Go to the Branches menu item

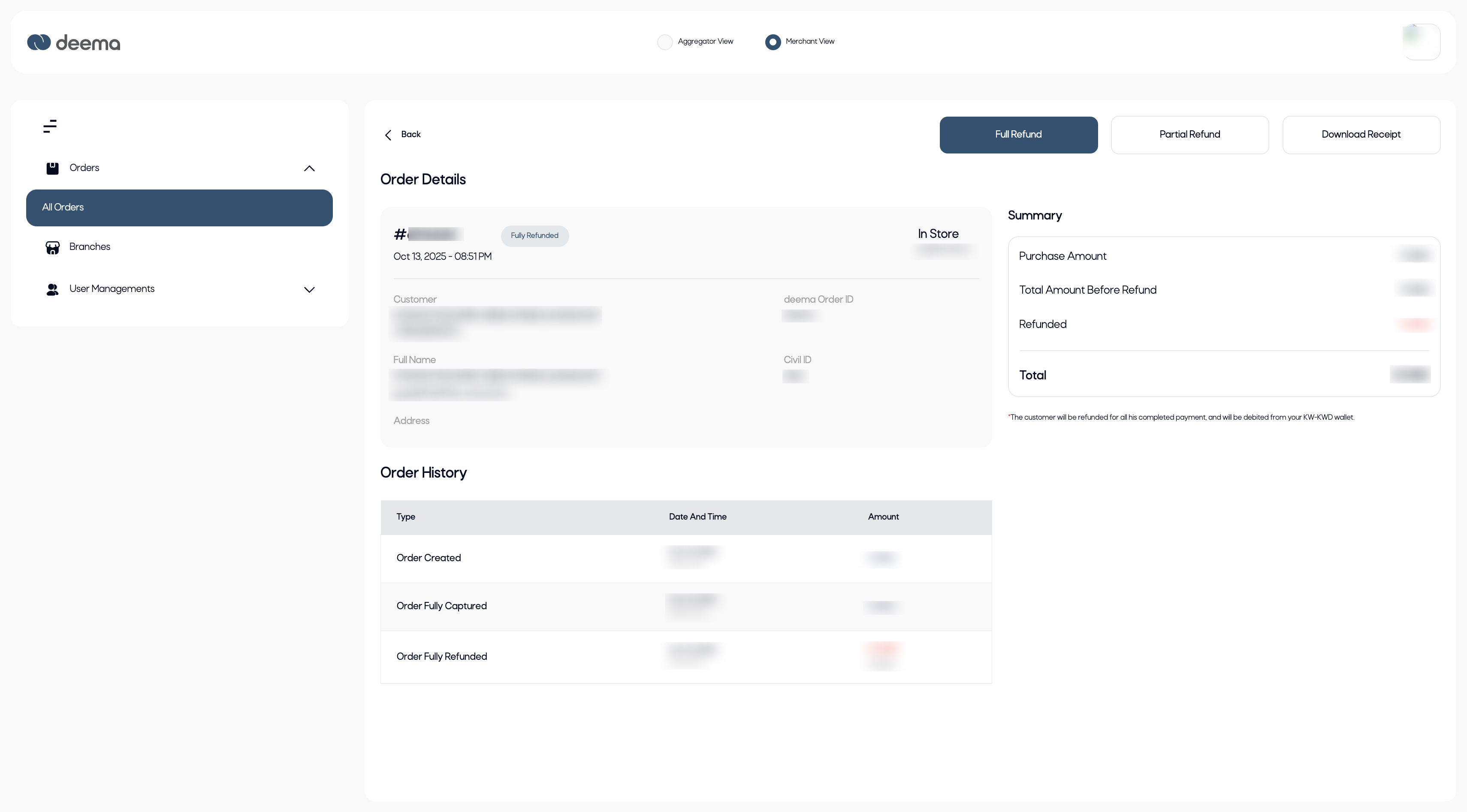90,247
